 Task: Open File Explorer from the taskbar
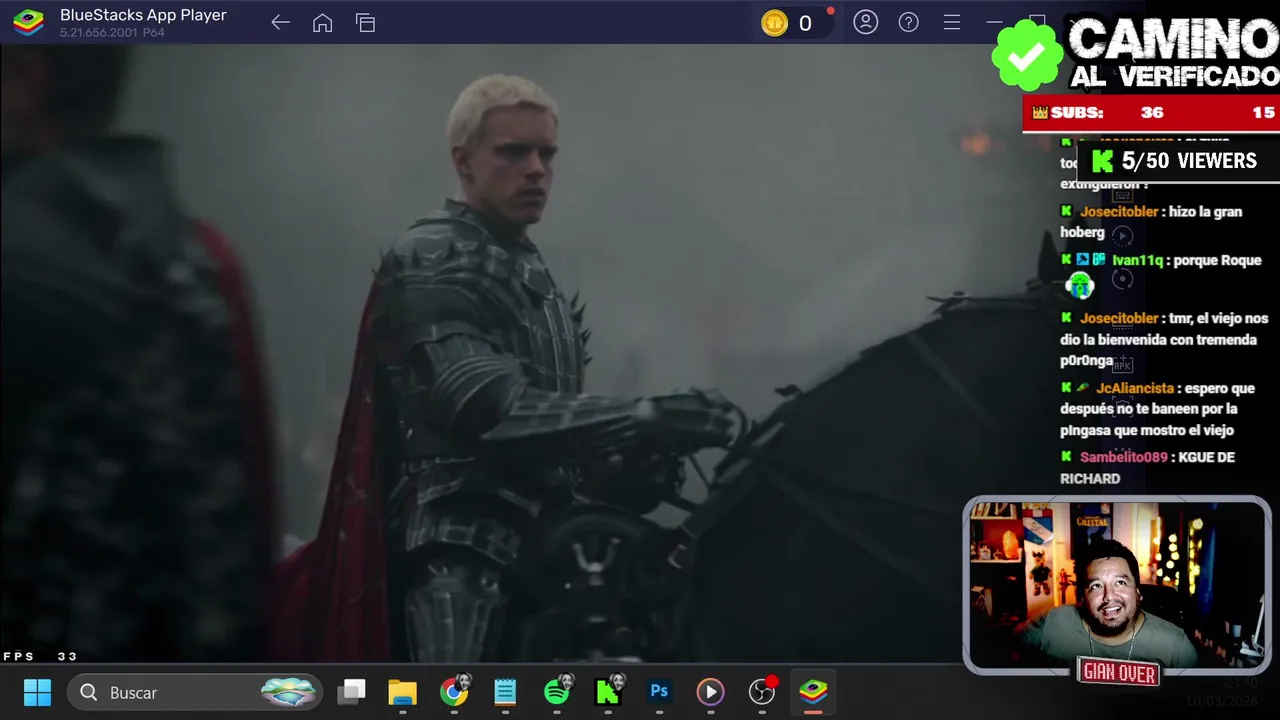pyautogui.click(x=402, y=692)
